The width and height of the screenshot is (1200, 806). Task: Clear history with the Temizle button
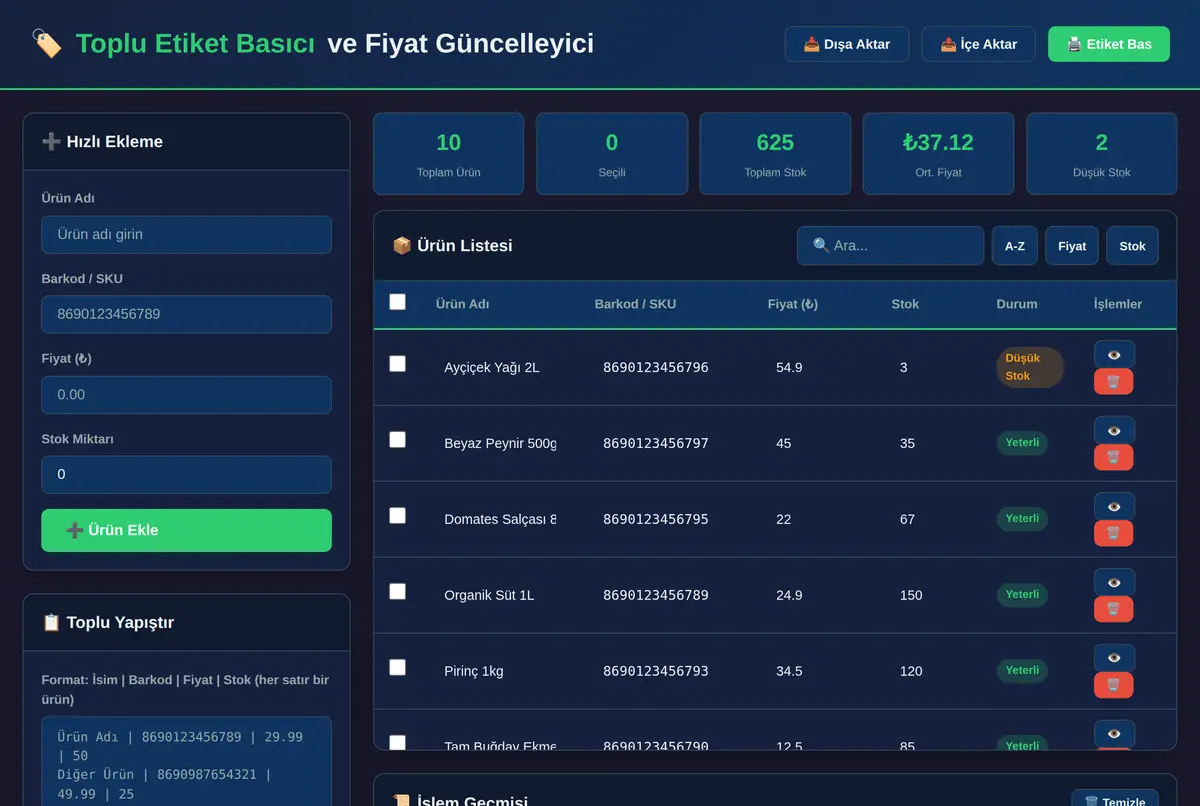coord(1115,800)
